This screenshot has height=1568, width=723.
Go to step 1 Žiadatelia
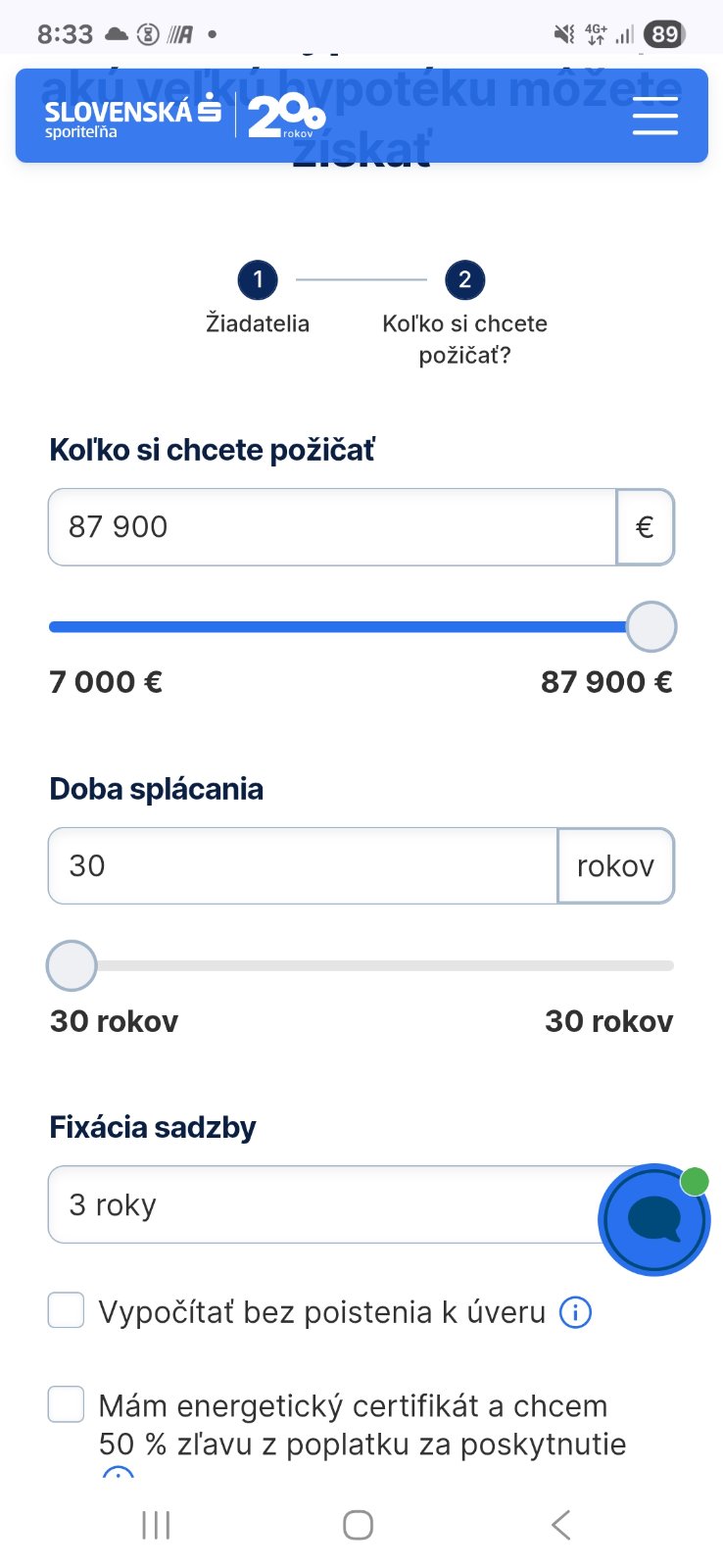[x=258, y=280]
